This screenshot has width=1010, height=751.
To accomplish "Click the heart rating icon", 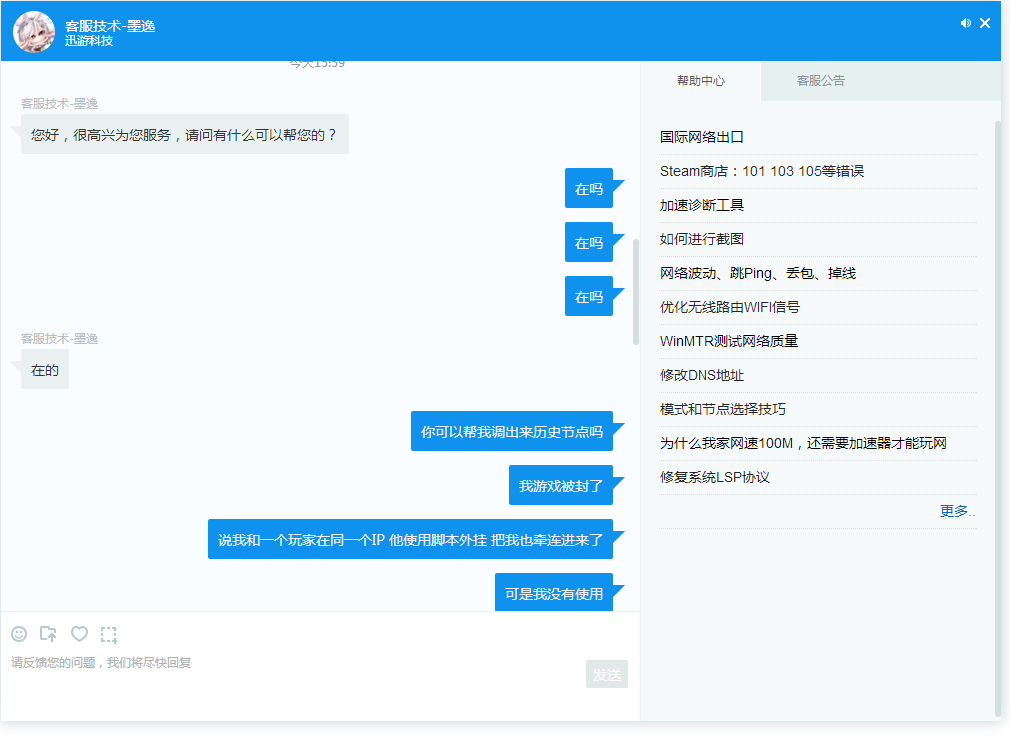I will tap(79, 634).
